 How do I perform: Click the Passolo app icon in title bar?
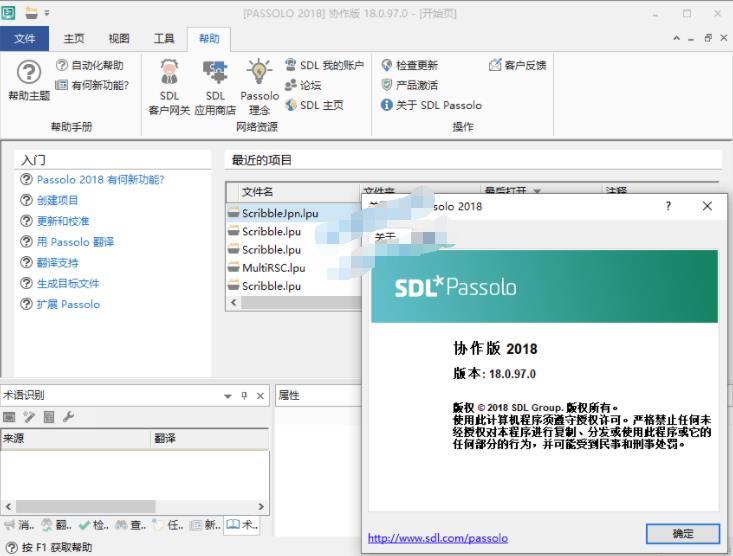[x=8, y=13]
